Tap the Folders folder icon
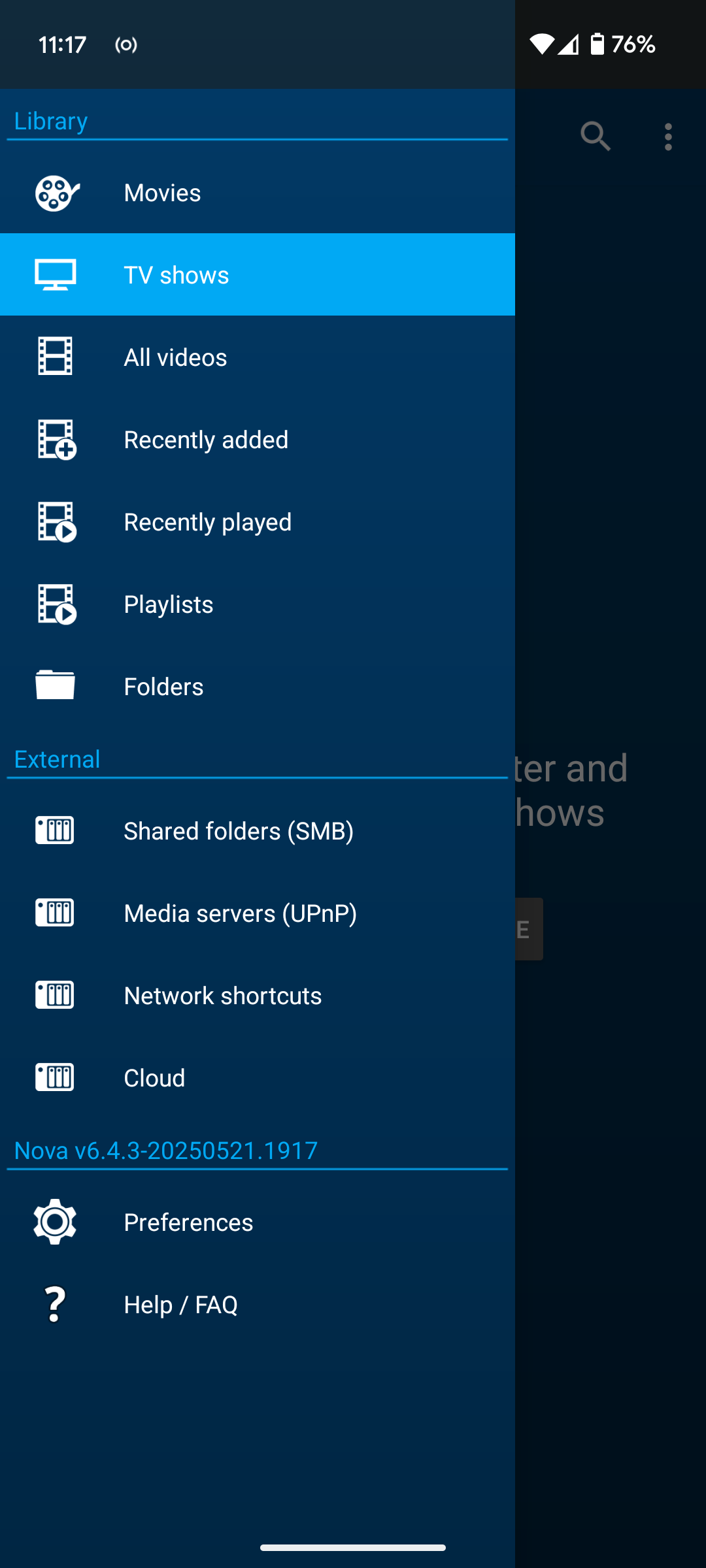The height and width of the screenshot is (1568, 706). (x=55, y=685)
